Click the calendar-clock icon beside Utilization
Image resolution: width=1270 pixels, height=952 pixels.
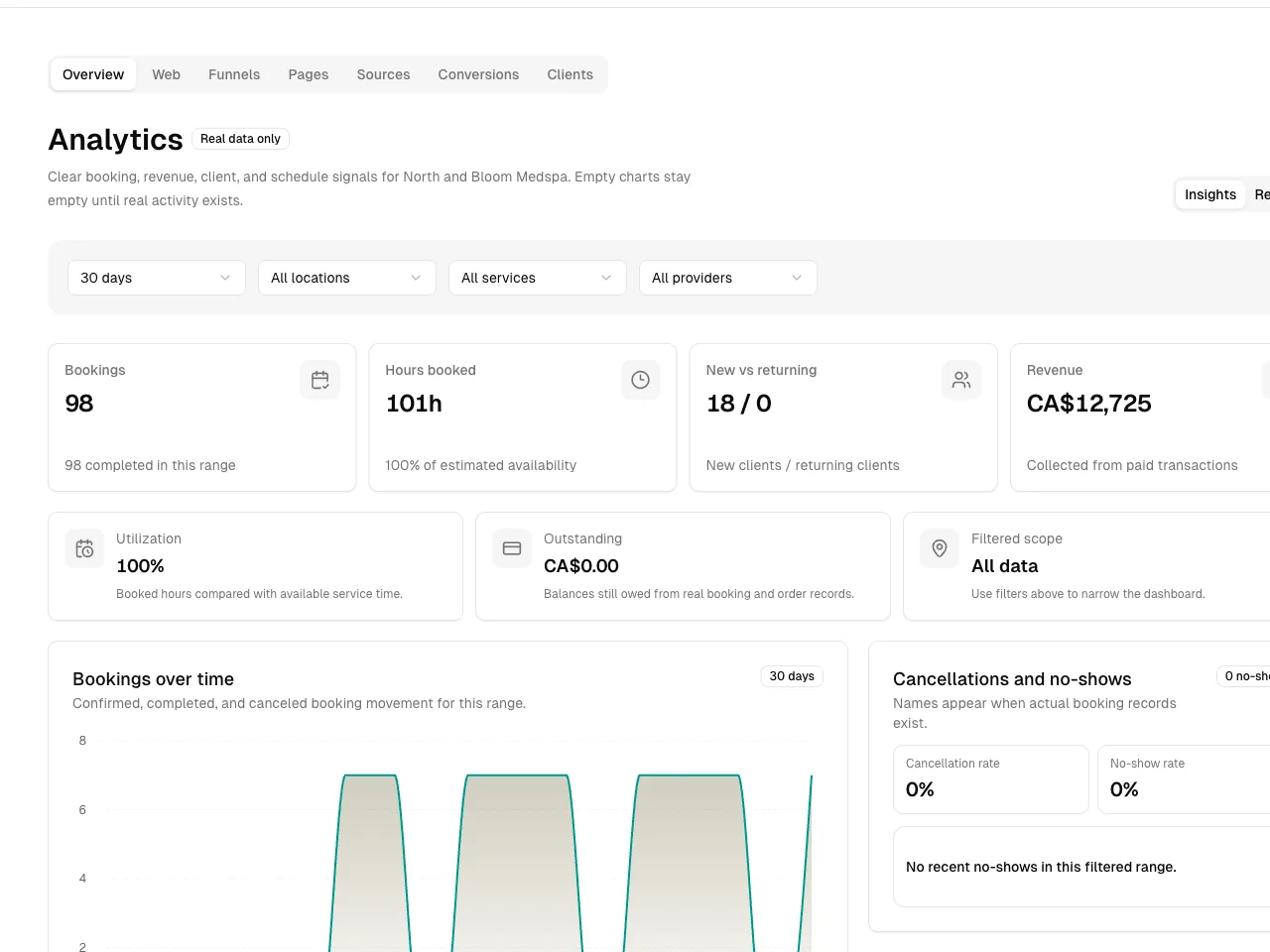click(84, 548)
